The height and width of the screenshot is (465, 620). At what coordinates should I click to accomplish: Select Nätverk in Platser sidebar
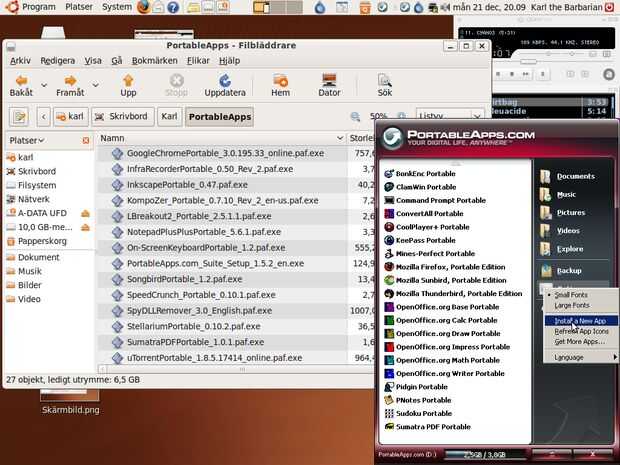point(32,199)
